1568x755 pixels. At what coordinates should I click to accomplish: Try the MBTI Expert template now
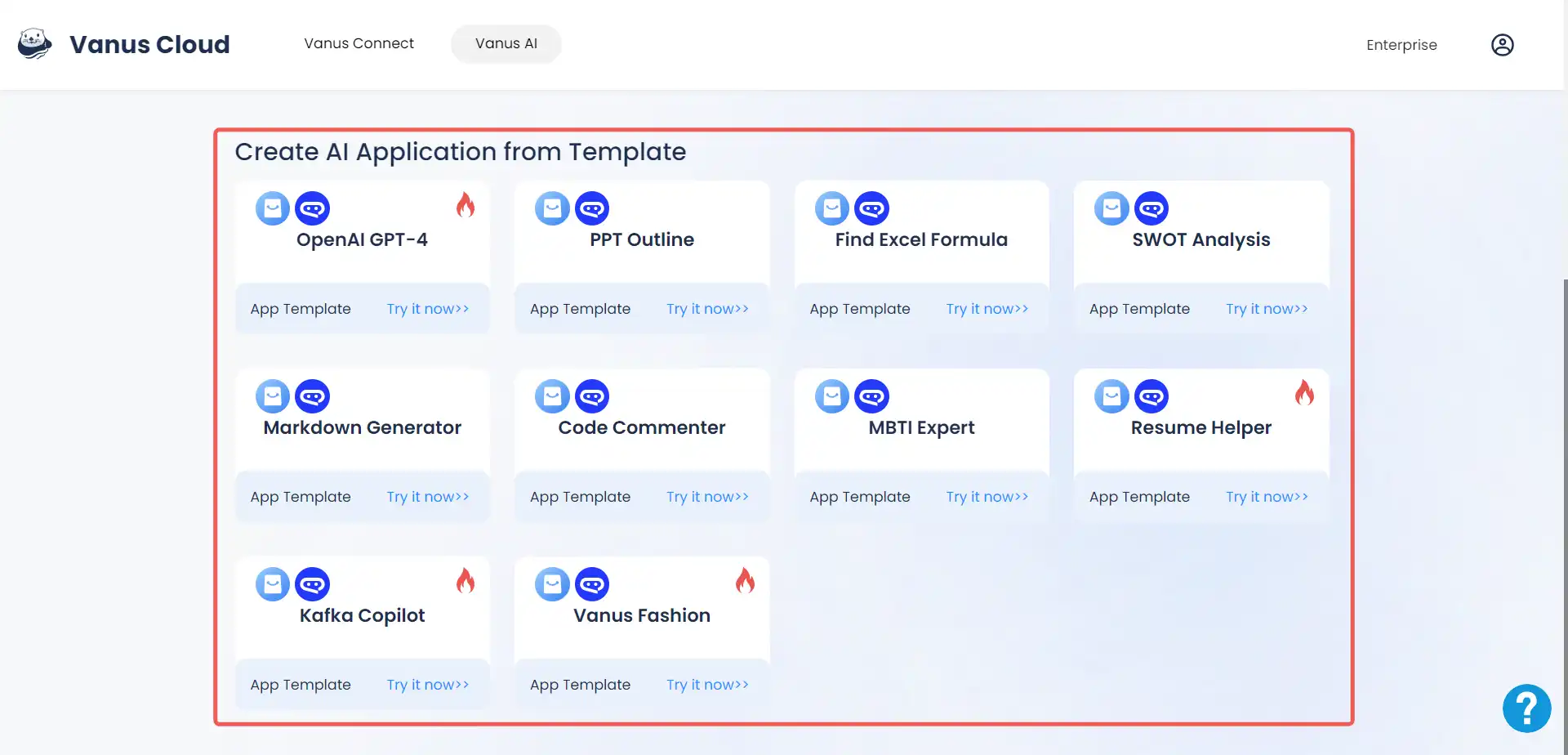(987, 497)
